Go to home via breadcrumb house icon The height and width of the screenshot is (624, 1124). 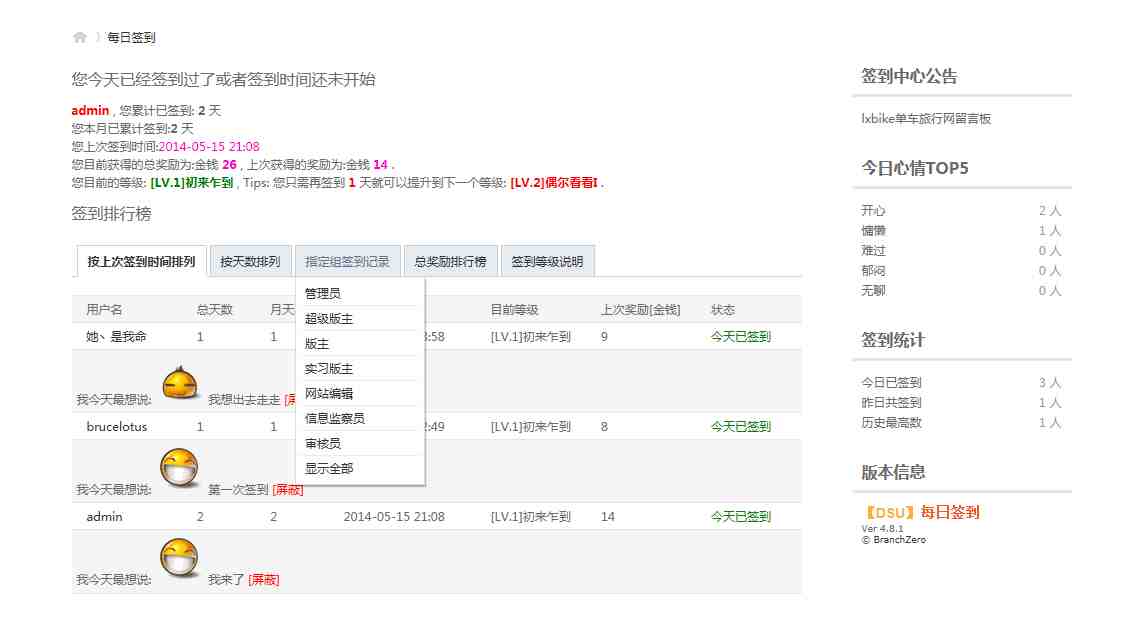click(80, 37)
